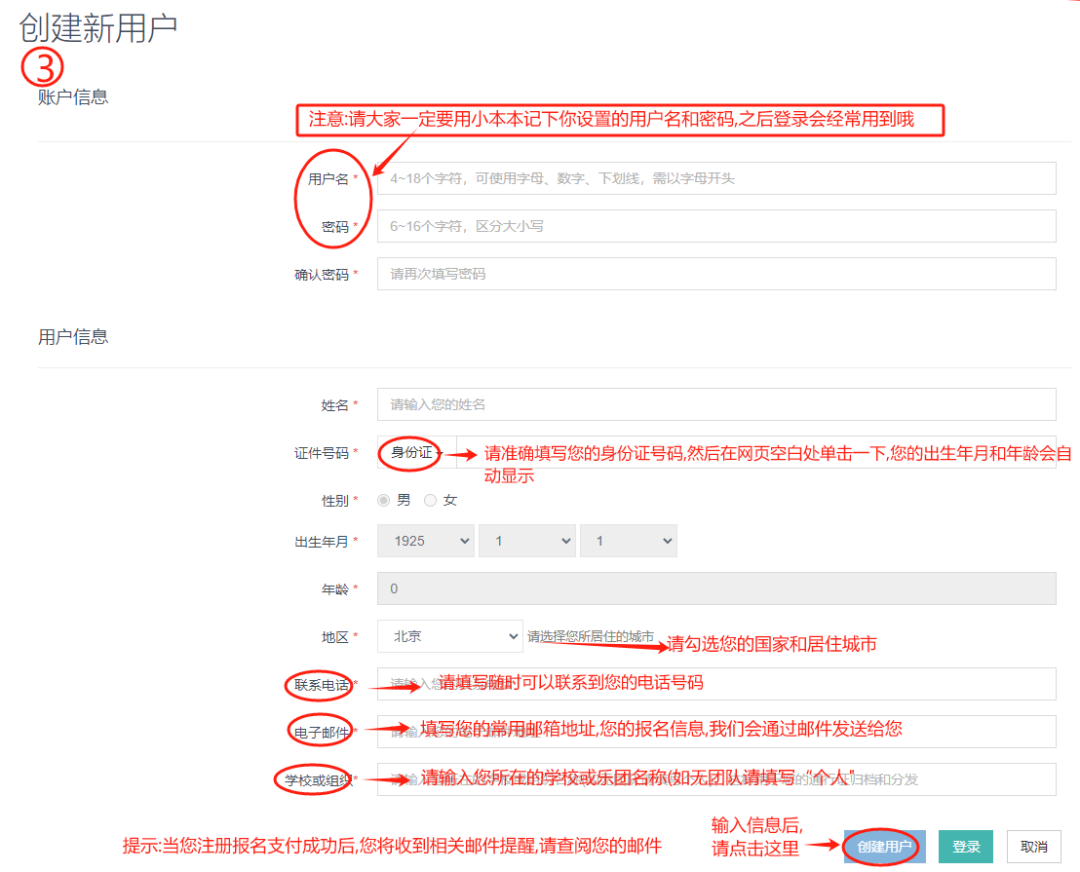Expand the birth day dropdown
The height and width of the screenshot is (872, 1080).
[x=628, y=541]
